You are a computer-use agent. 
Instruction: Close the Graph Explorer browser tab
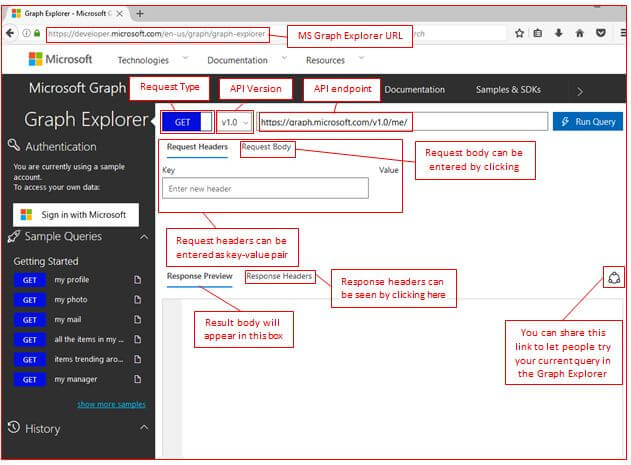[x=120, y=13]
